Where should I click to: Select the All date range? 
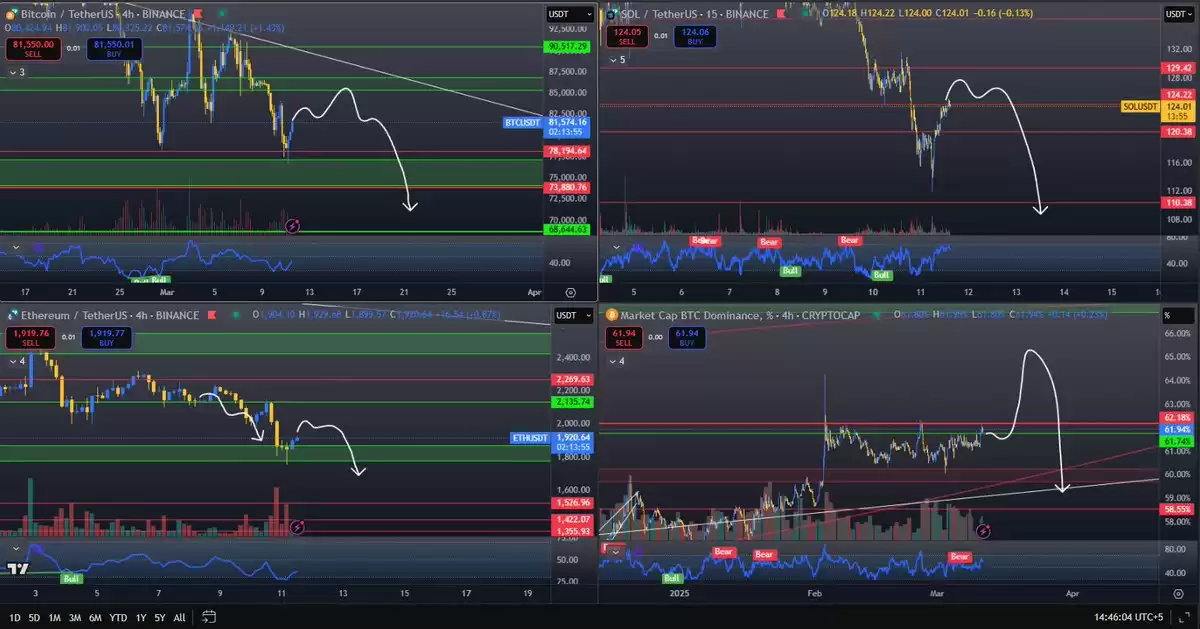tap(180, 617)
